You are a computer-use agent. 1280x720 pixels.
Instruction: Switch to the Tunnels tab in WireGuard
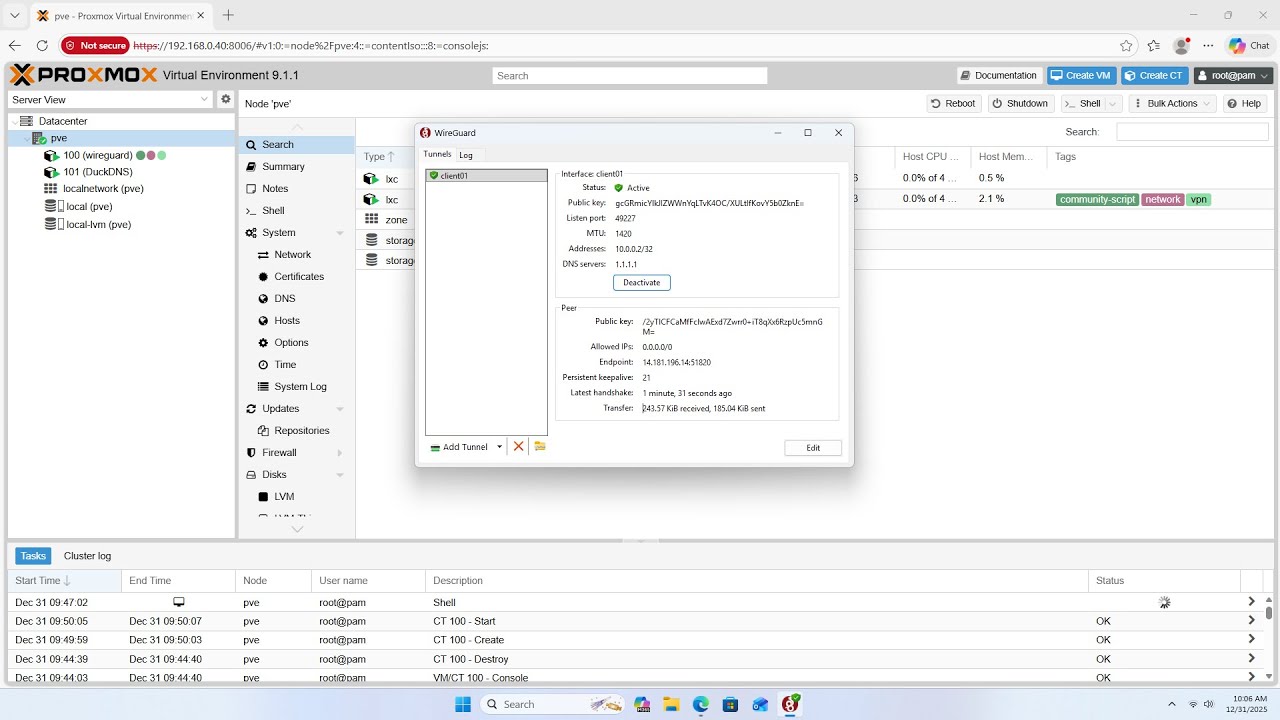coord(437,154)
